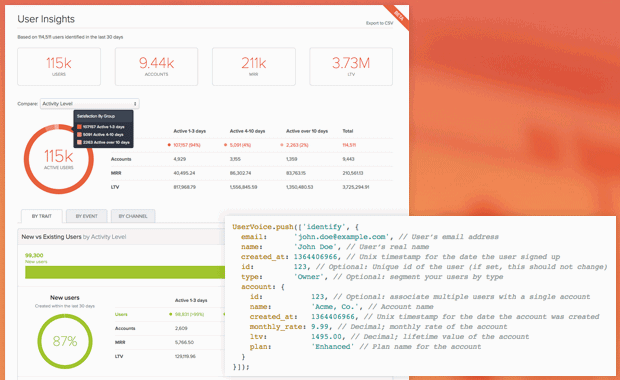Click the Active 4-10 days legend swatch in tooltip

pyautogui.click(x=79, y=134)
